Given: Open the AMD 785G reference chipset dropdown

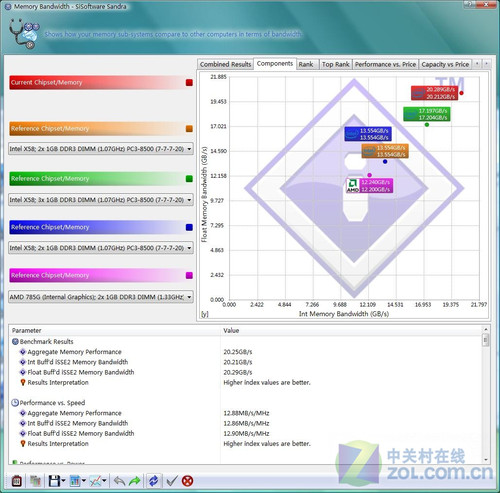Looking at the screenshot, I should coord(101,297).
